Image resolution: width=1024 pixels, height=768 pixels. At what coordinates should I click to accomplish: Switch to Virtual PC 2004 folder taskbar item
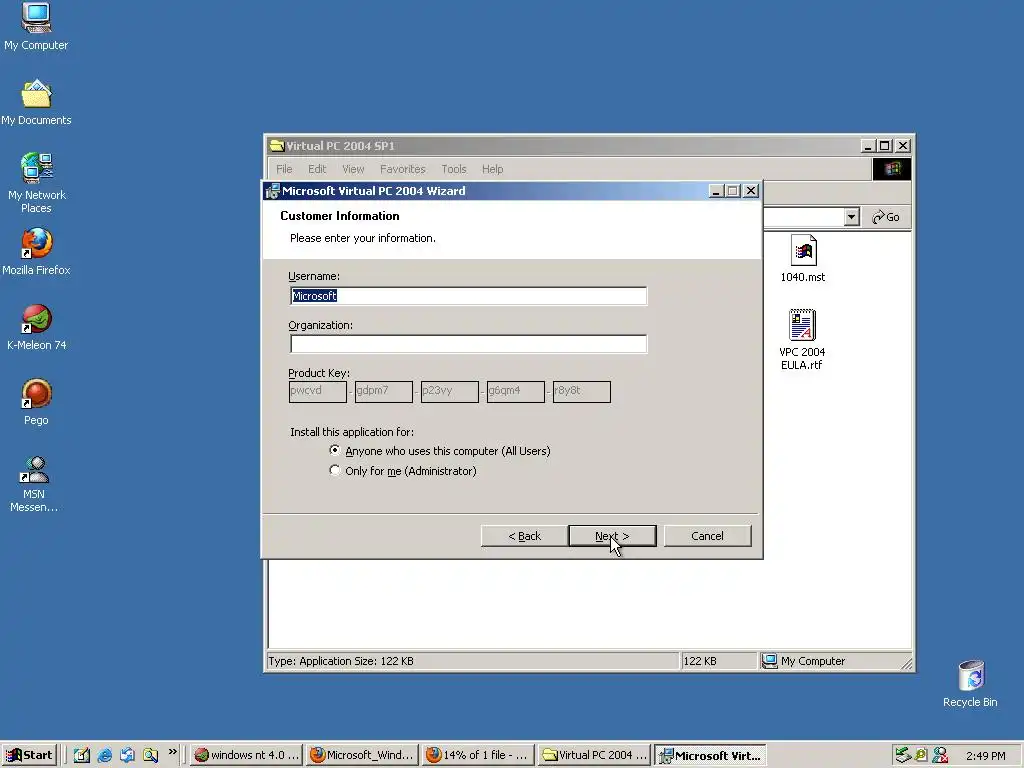point(594,755)
